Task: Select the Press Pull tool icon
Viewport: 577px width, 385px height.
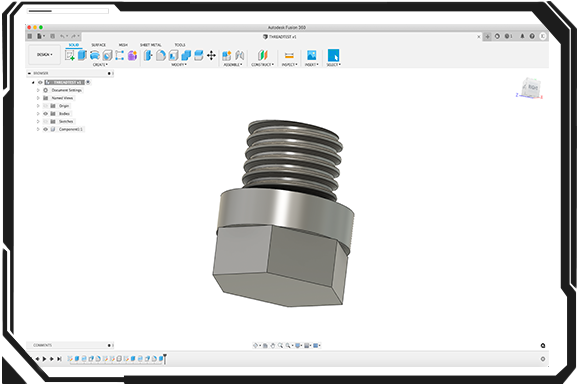Action: (148, 56)
